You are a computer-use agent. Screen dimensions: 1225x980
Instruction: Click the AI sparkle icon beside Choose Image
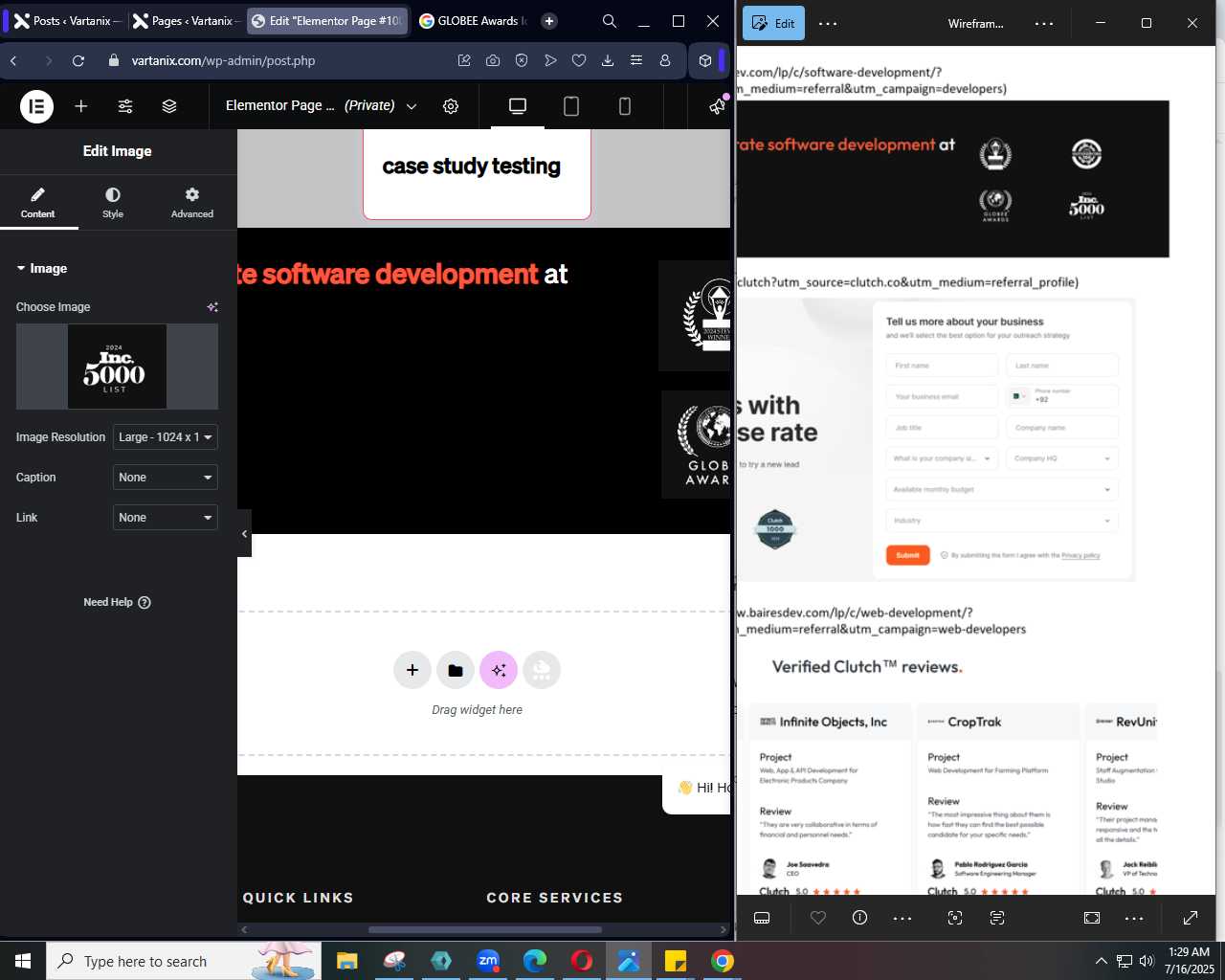coord(212,307)
